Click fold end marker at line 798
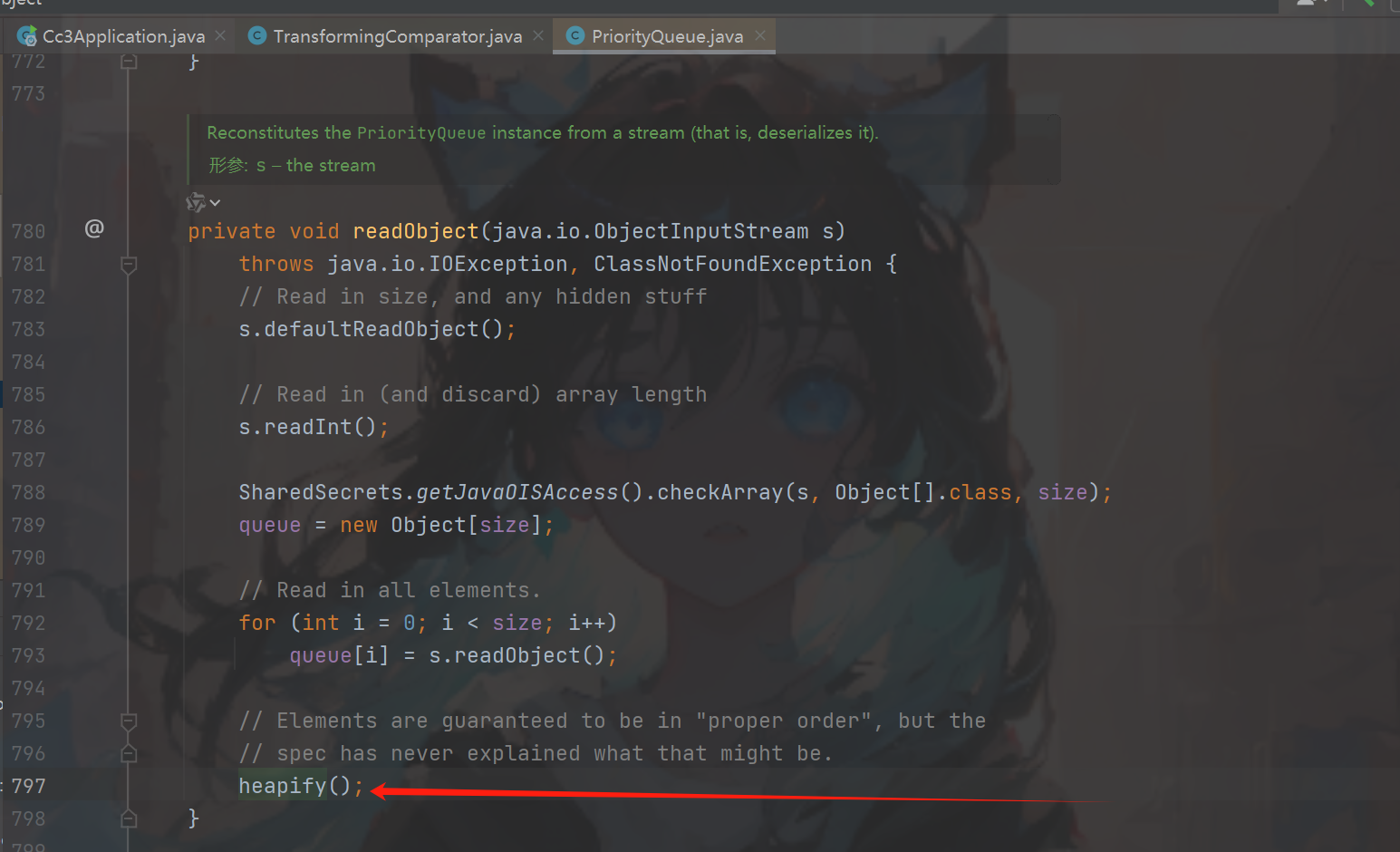 click(129, 818)
